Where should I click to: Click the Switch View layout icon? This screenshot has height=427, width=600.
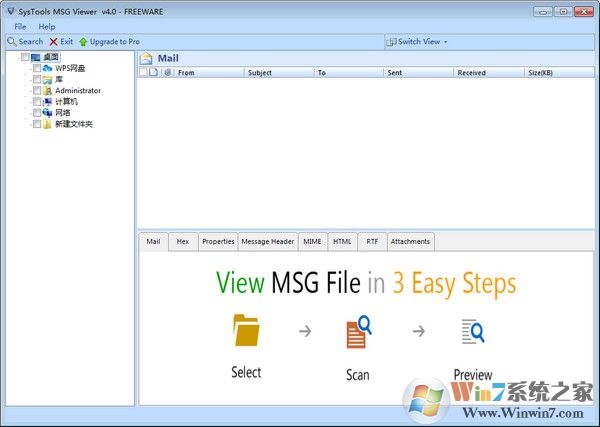(x=391, y=42)
